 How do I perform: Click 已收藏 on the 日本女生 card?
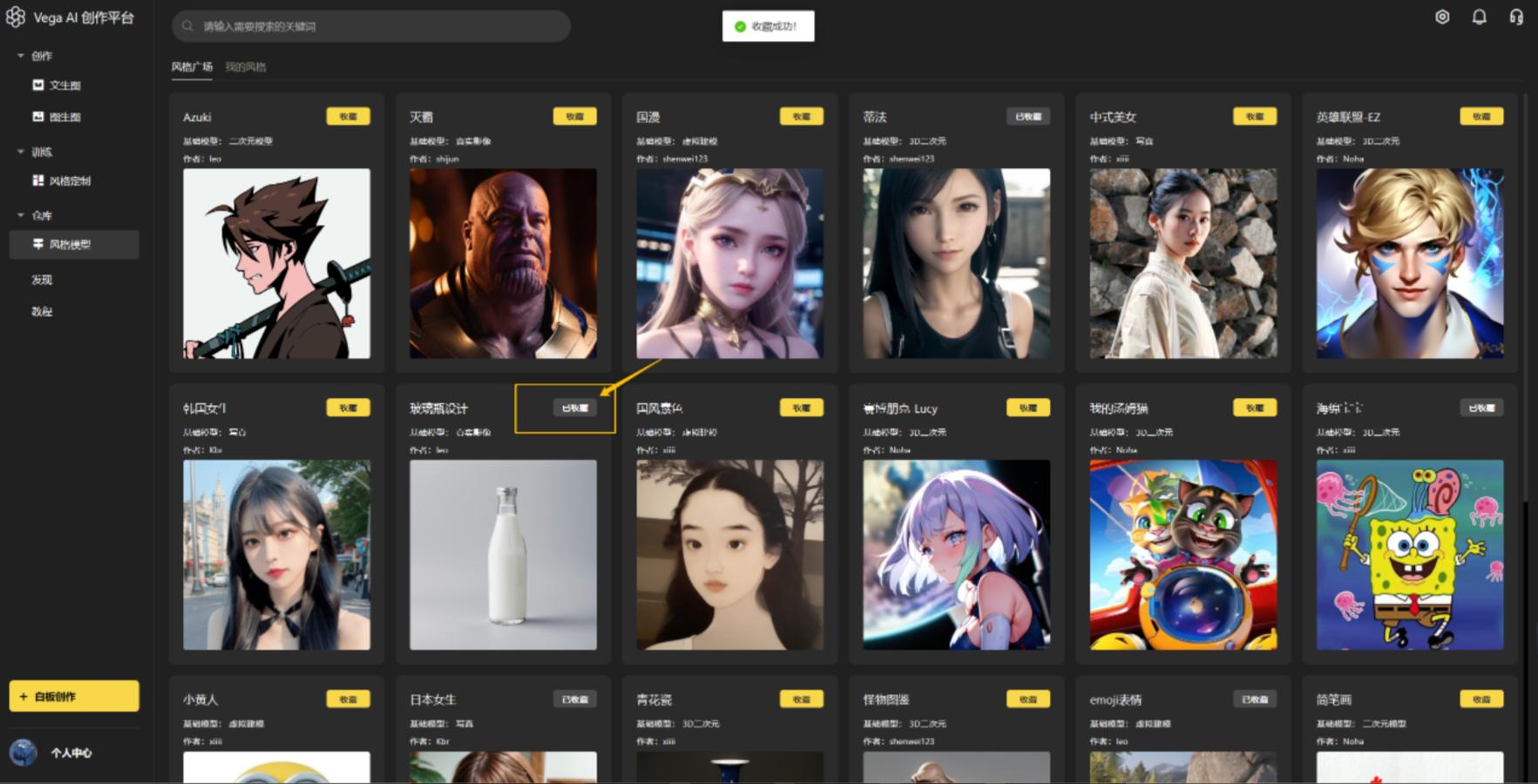574,699
